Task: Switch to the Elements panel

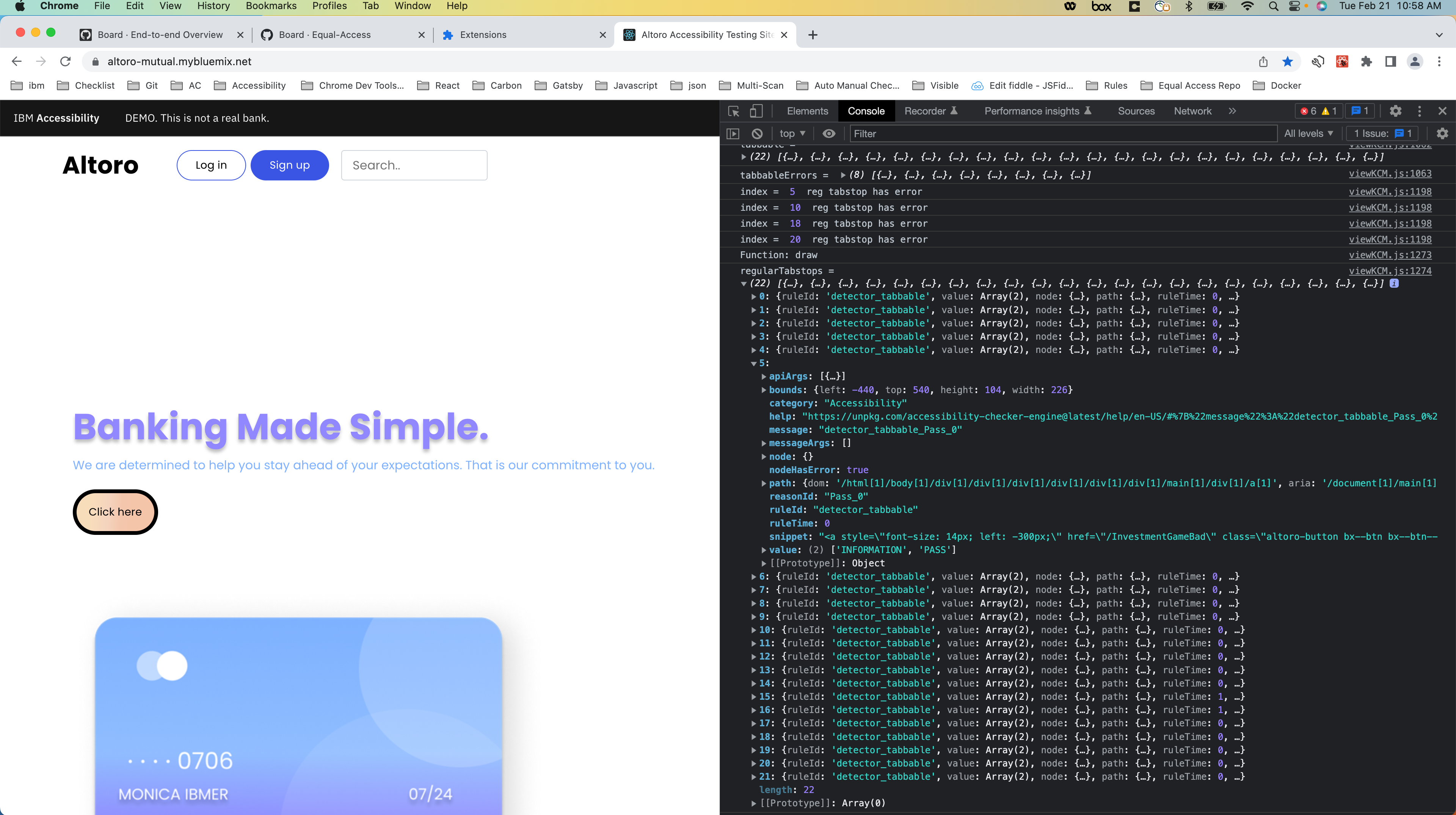Action: point(806,111)
